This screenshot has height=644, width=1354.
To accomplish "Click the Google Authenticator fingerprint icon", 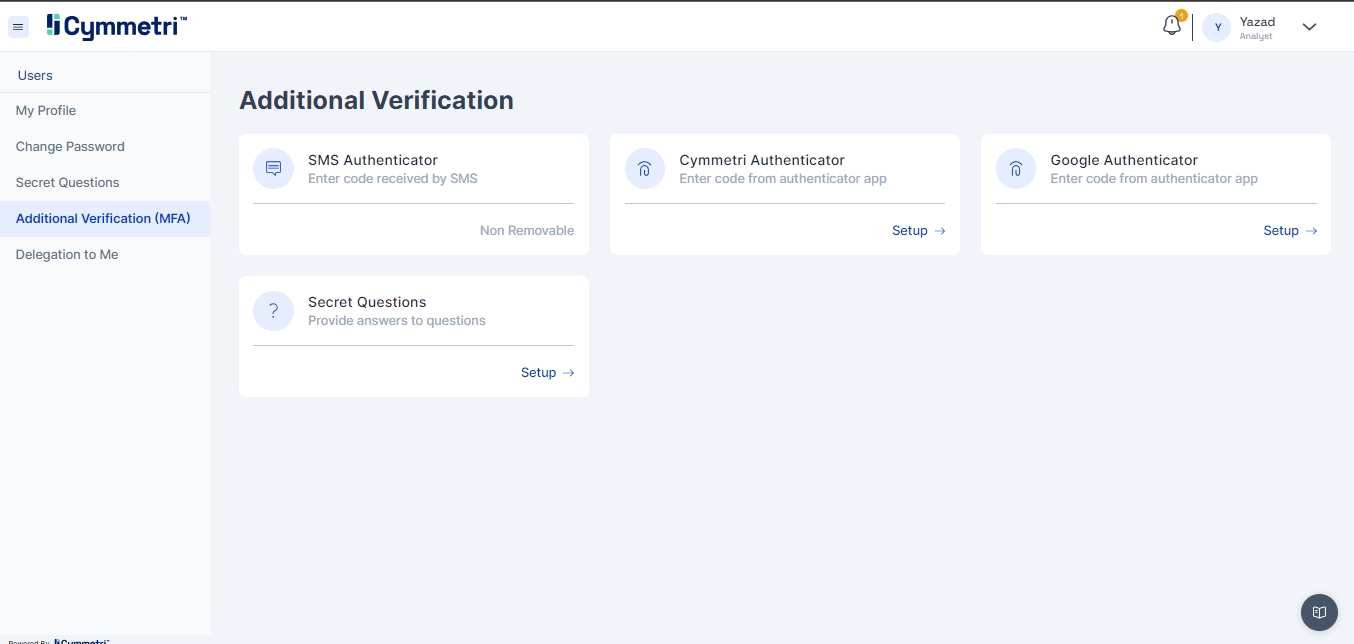I will [1016, 169].
